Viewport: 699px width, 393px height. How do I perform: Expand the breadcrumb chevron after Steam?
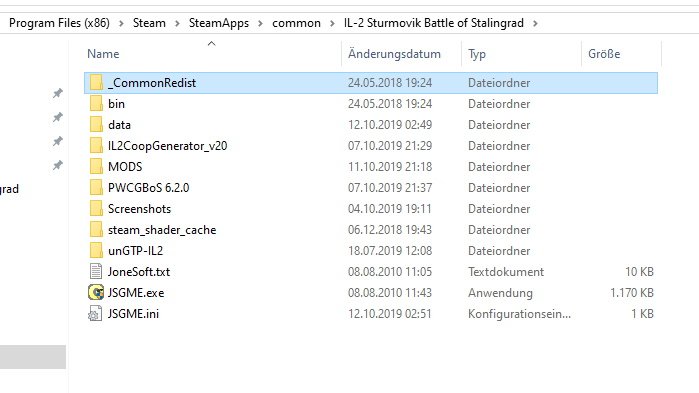[177, 23]
